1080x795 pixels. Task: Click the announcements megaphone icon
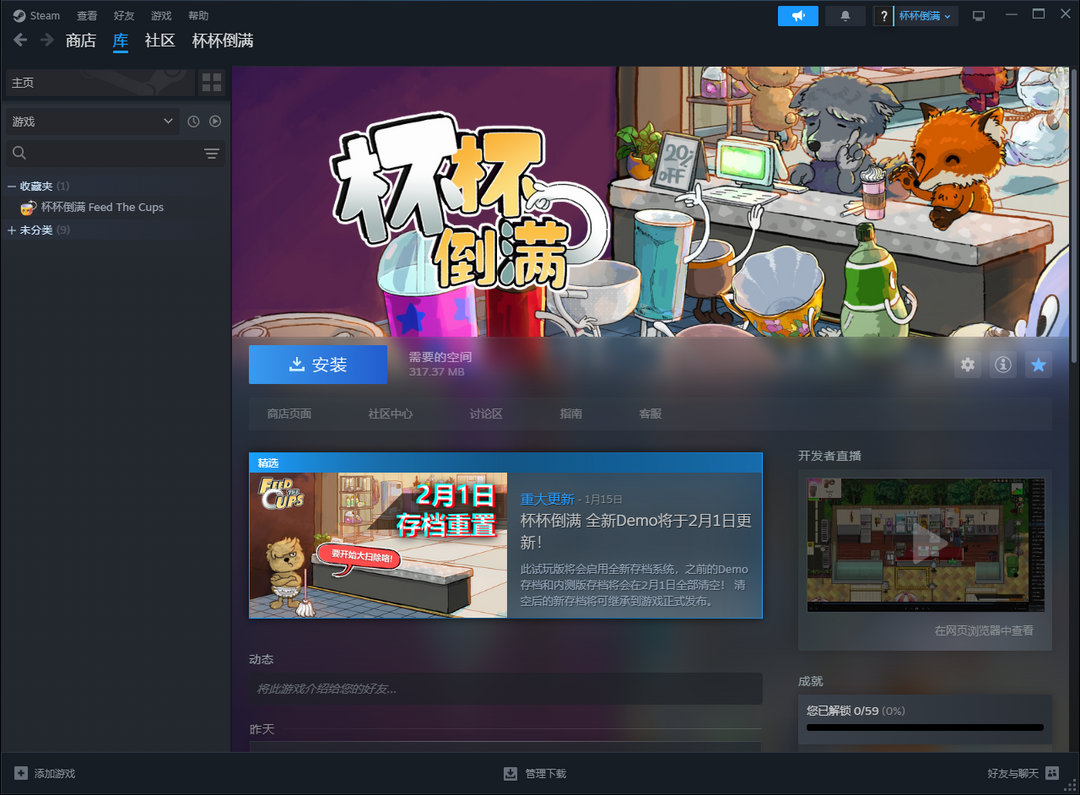tap(798, 16)
